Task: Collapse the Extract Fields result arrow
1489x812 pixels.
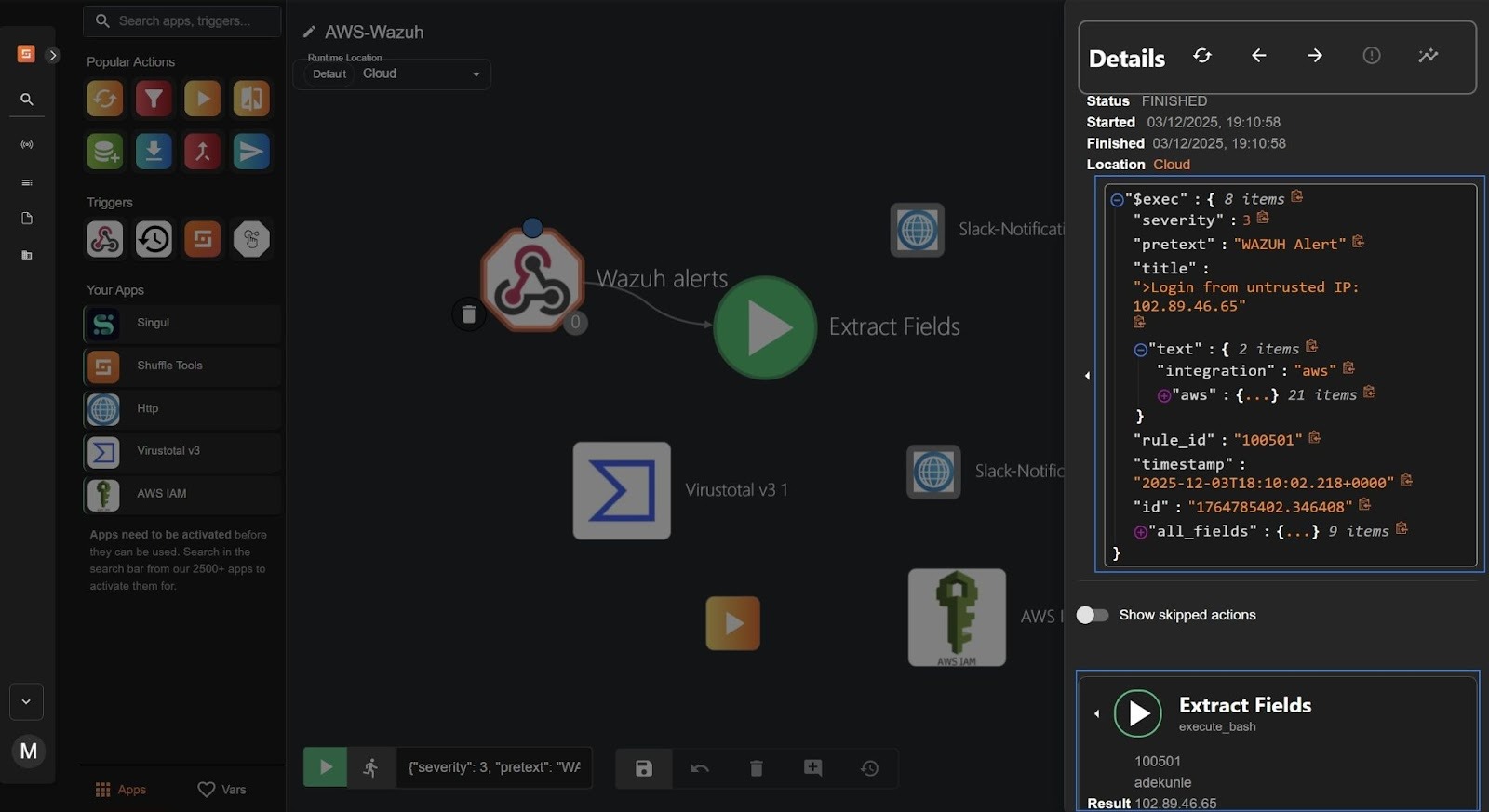Action: 1097,713
